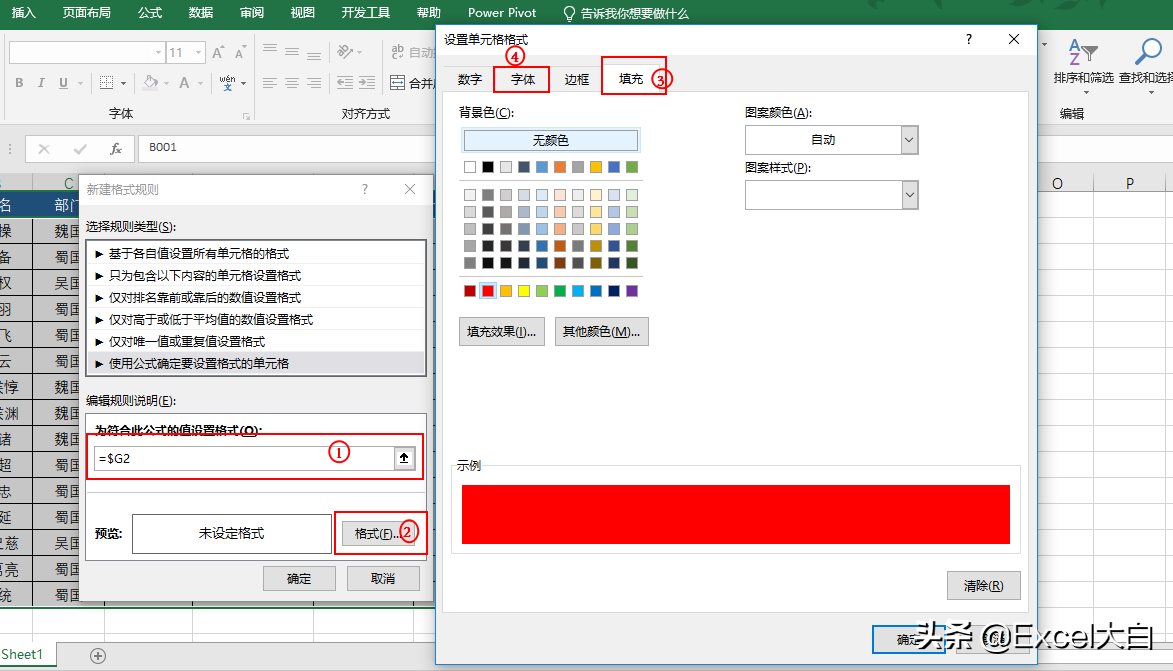Pick the yellow standard color swatch

click(x=524, y=291)
